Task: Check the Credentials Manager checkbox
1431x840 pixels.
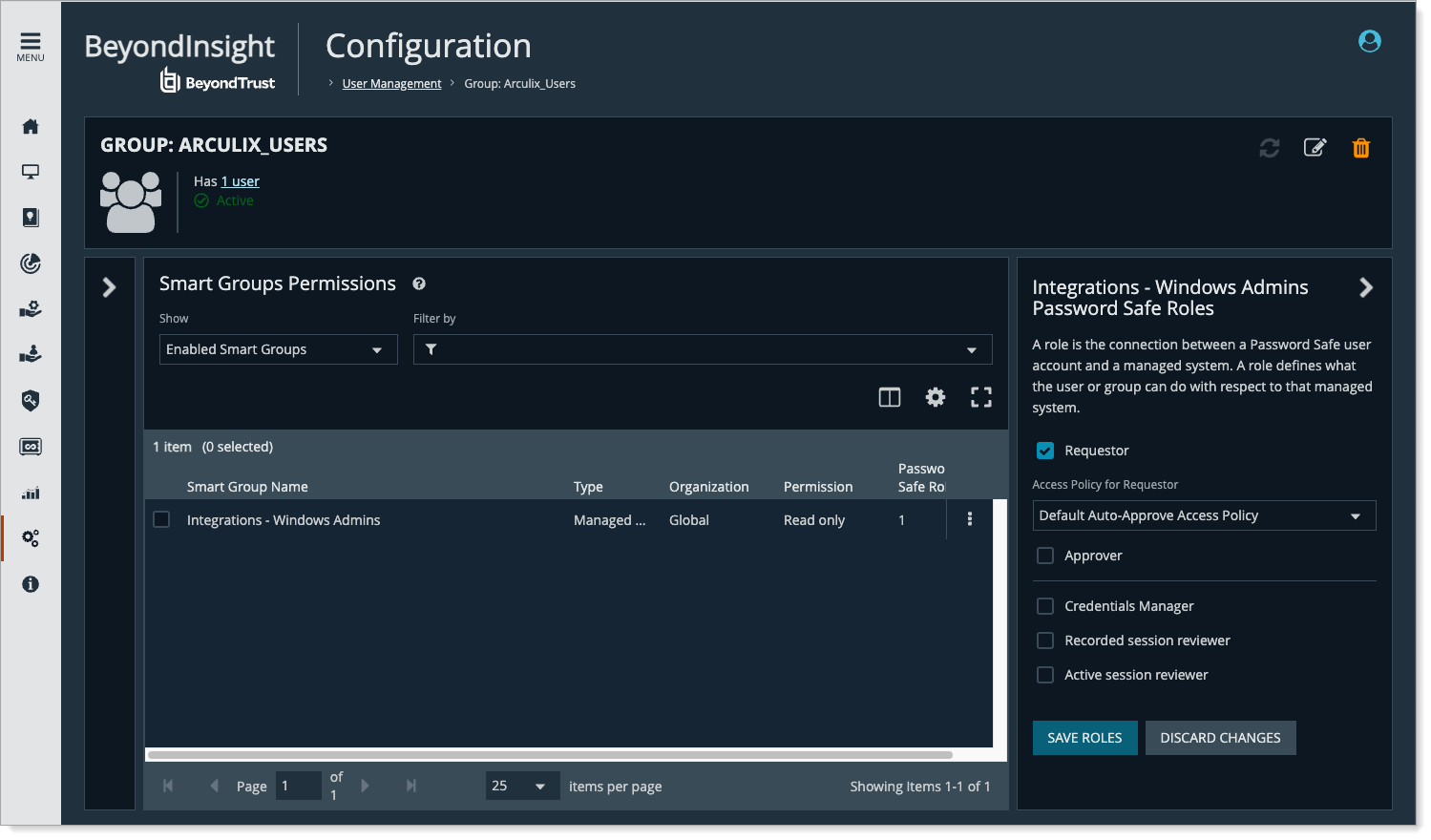Action: (x=1045, y=606)
